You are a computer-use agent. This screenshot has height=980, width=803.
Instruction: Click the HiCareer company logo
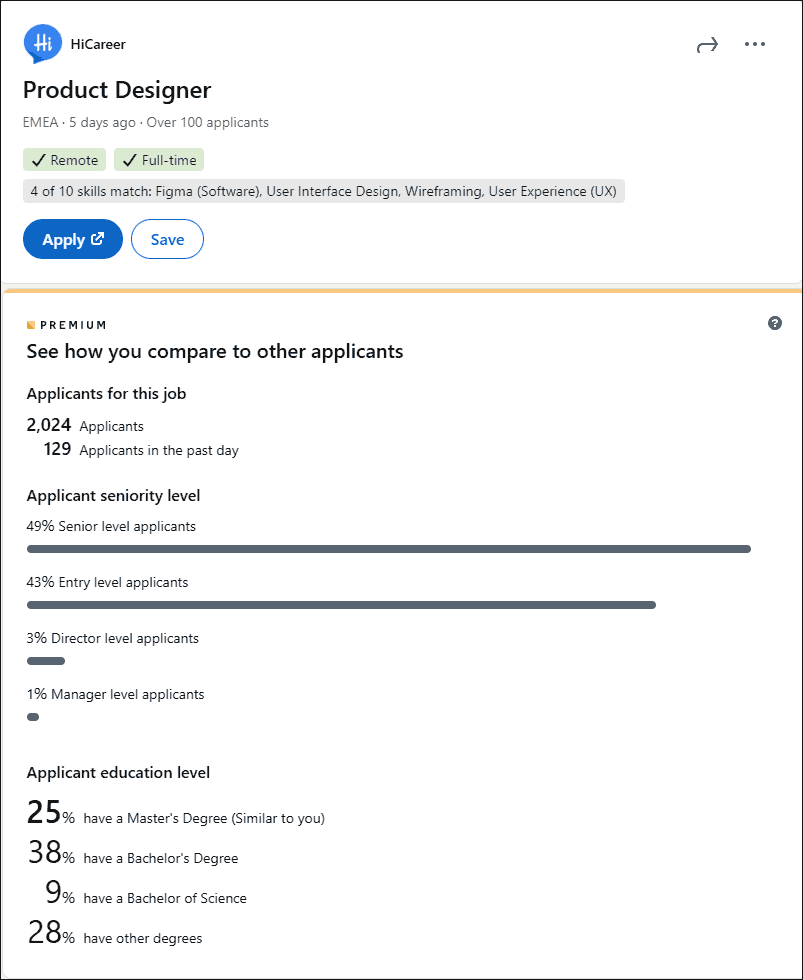coord(43,43)
